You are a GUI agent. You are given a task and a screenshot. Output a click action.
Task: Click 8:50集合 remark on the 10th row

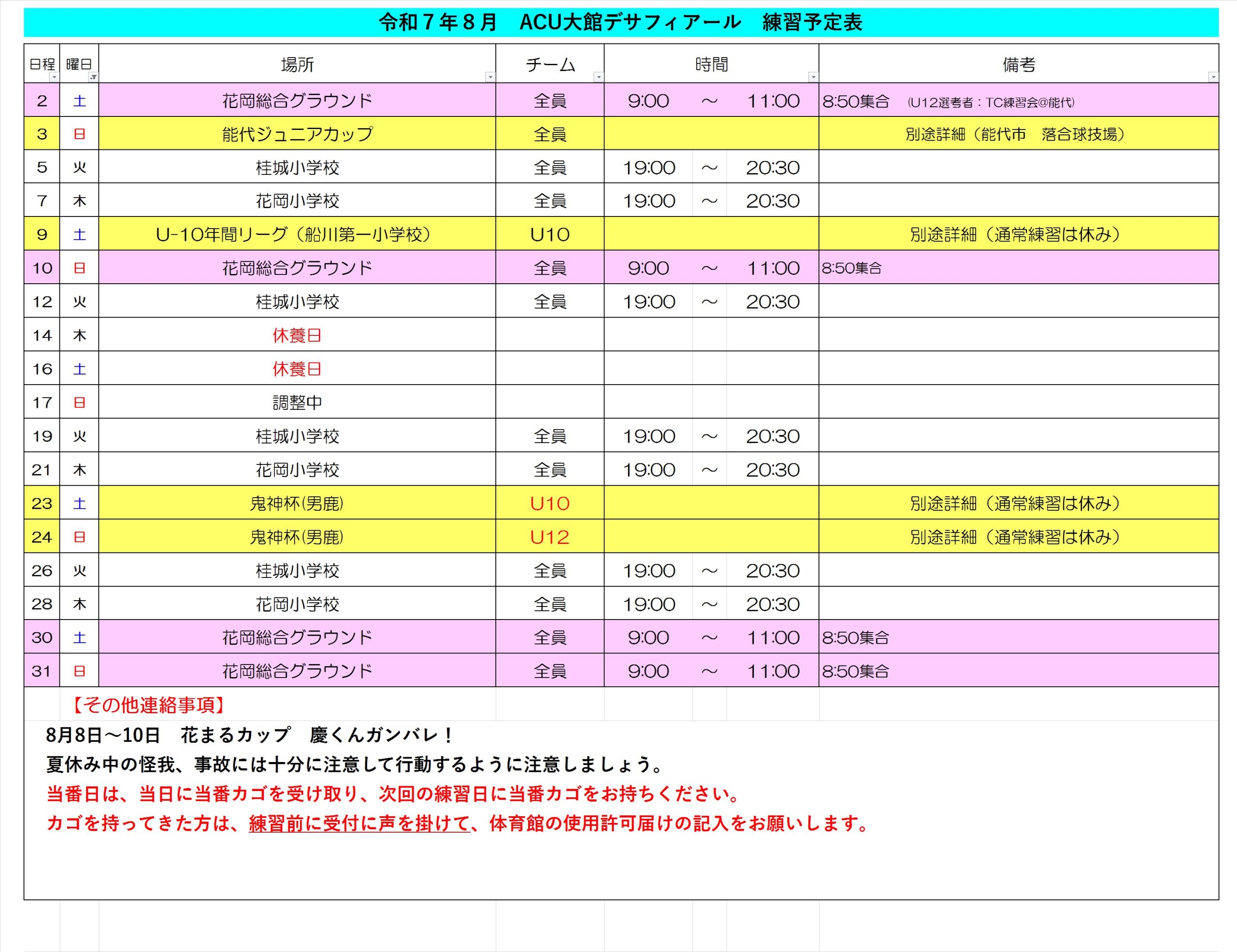pos(1019,267)
